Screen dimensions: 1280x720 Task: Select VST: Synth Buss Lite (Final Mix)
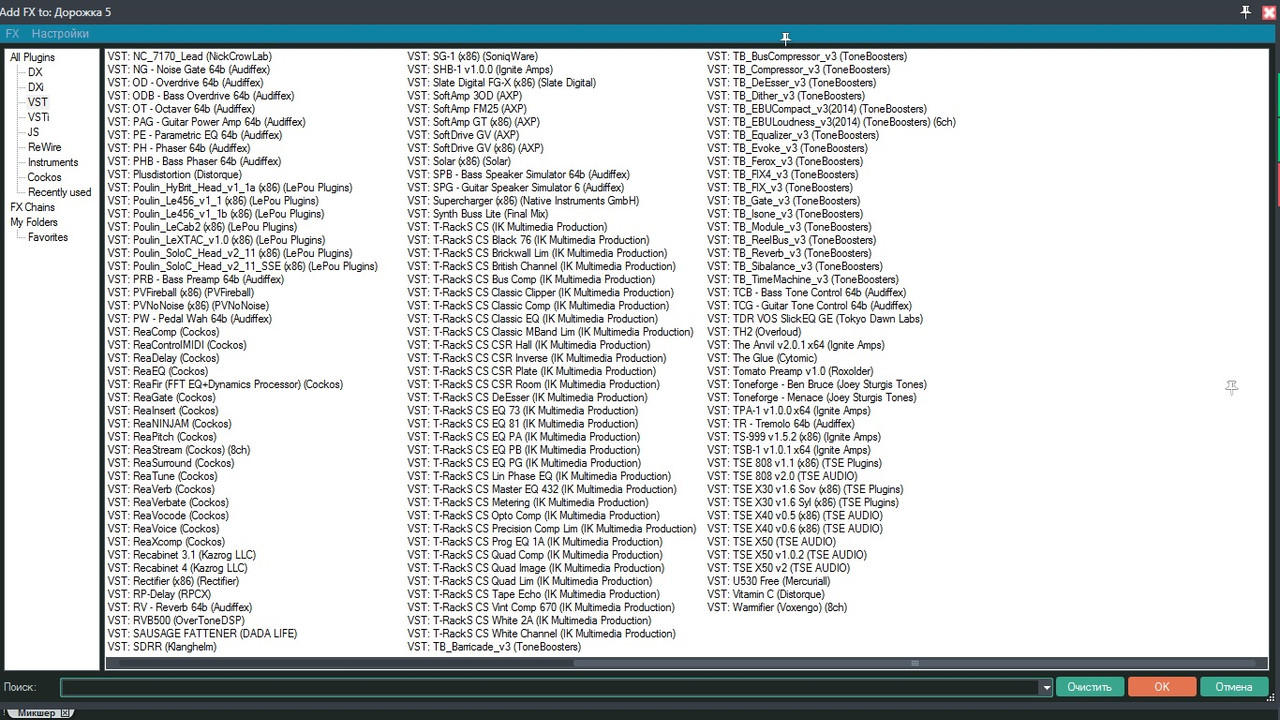[478, 214]
